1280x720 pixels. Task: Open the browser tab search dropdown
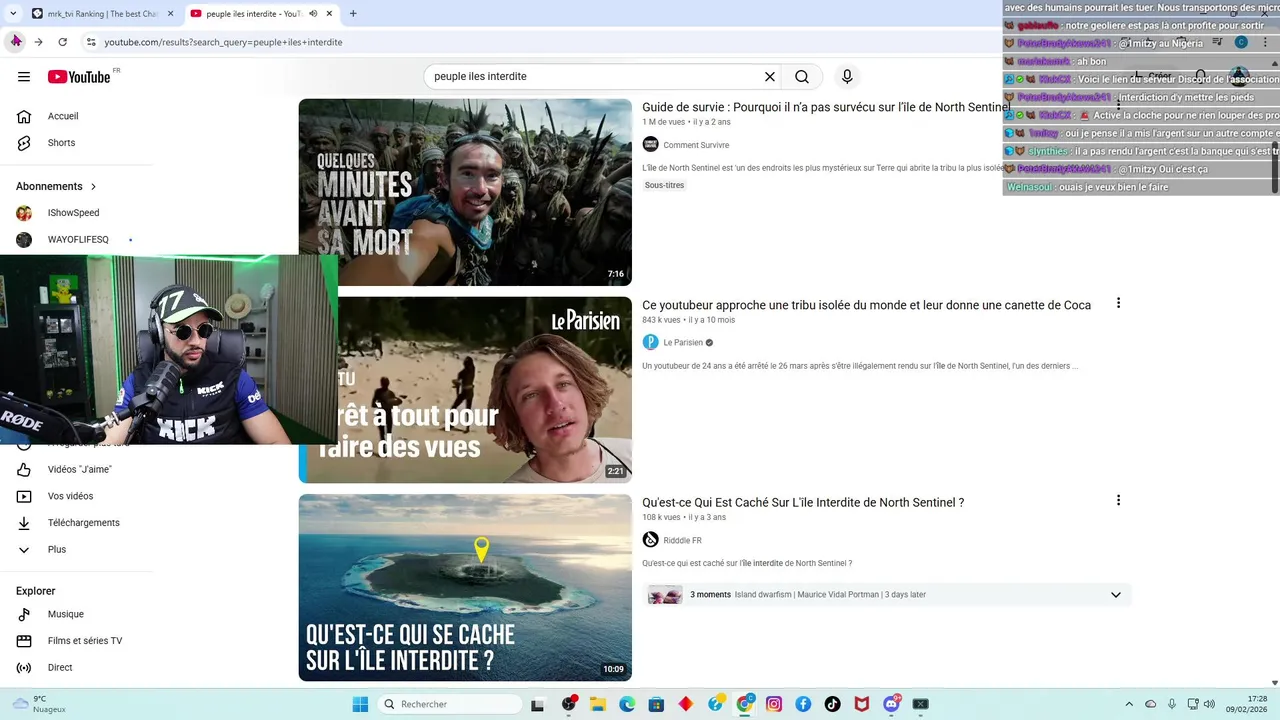point(15,14)
